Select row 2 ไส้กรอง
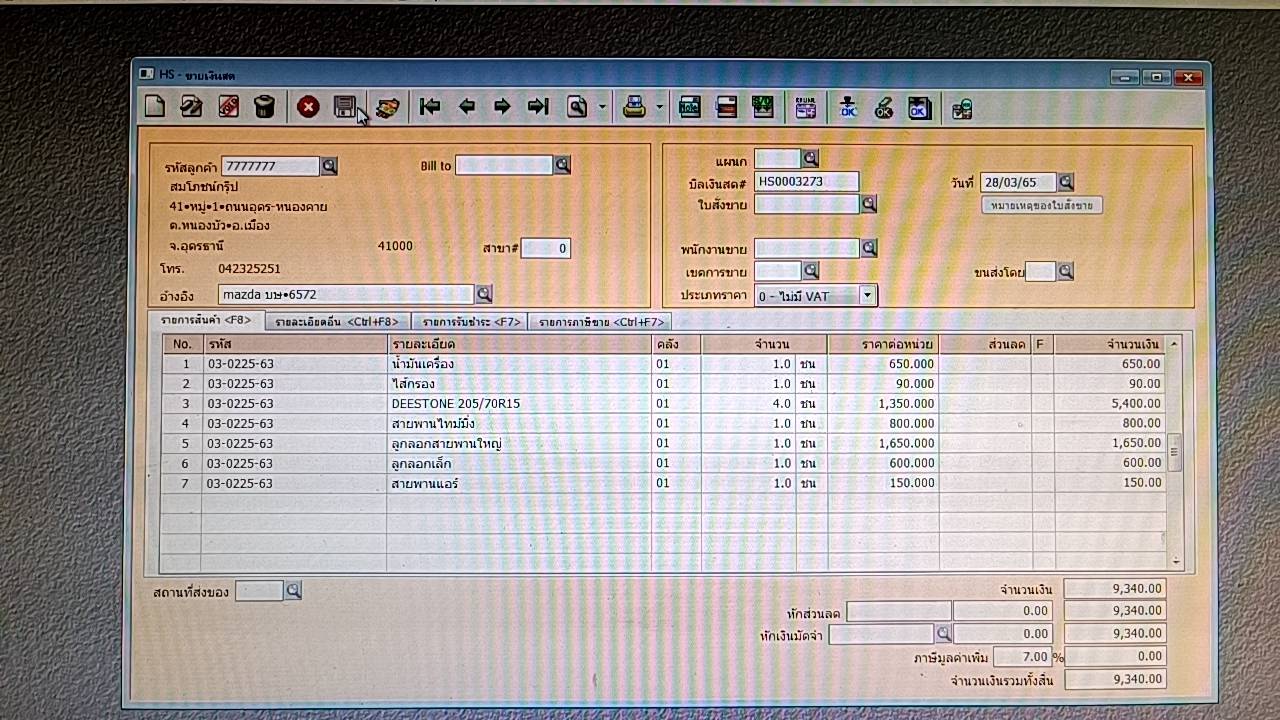1280x720 pixels. coord(664,383)
